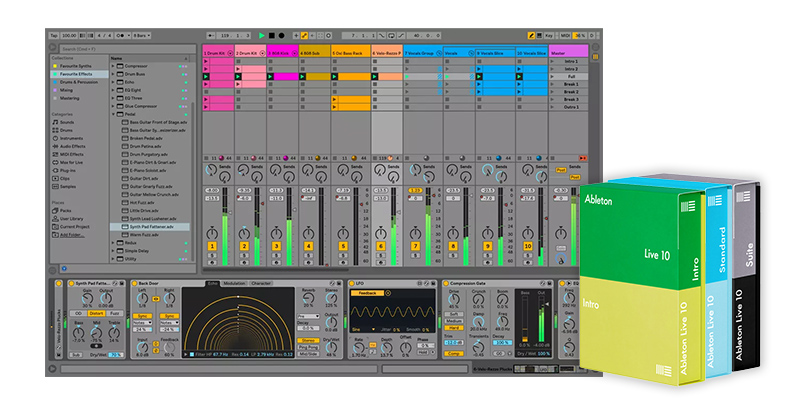Toggle the metronome in the control bar
Image resolution: width=800 pixels, height=400 pixels.
122,36
